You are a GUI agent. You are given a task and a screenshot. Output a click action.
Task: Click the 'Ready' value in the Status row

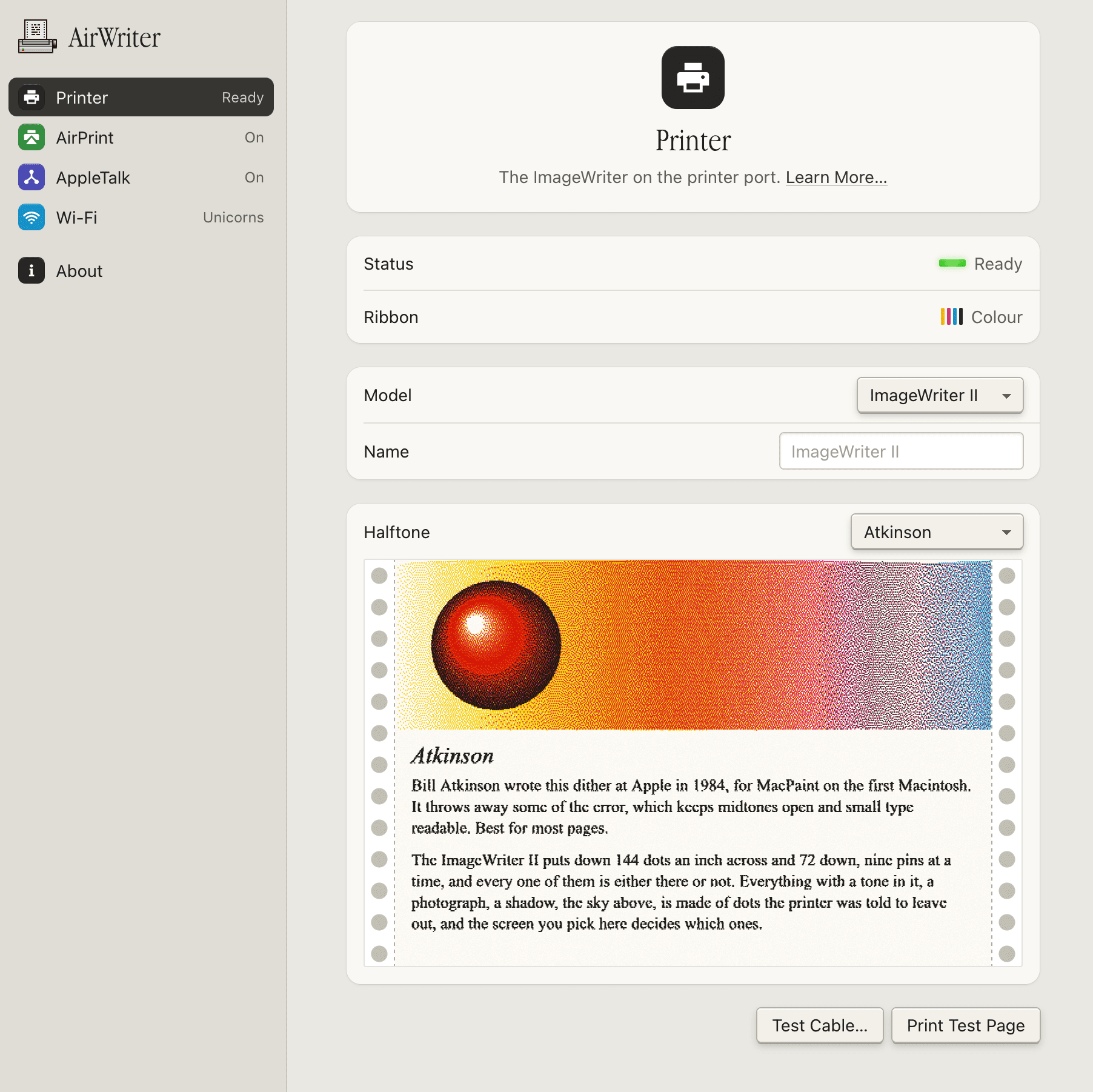tap(998, 264)
